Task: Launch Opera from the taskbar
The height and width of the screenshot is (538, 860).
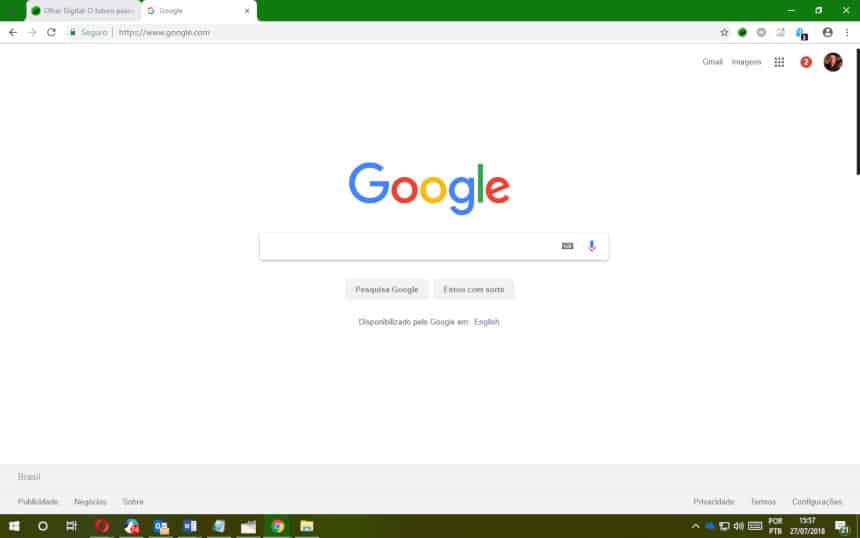Action: 102,526
